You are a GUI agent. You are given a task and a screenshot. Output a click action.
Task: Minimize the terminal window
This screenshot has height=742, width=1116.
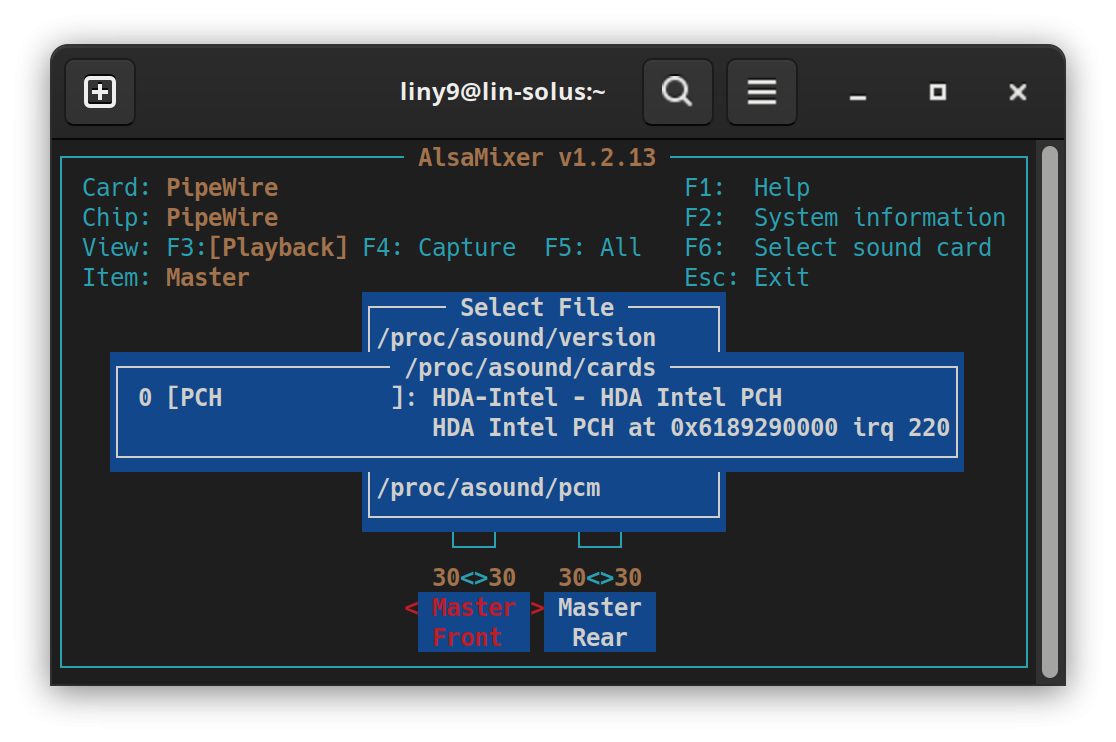click(857, 93)
